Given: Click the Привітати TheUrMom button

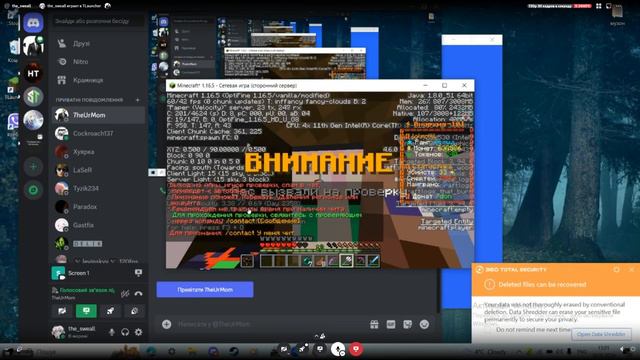Looking at the screenshot, I should click(205, 289).
